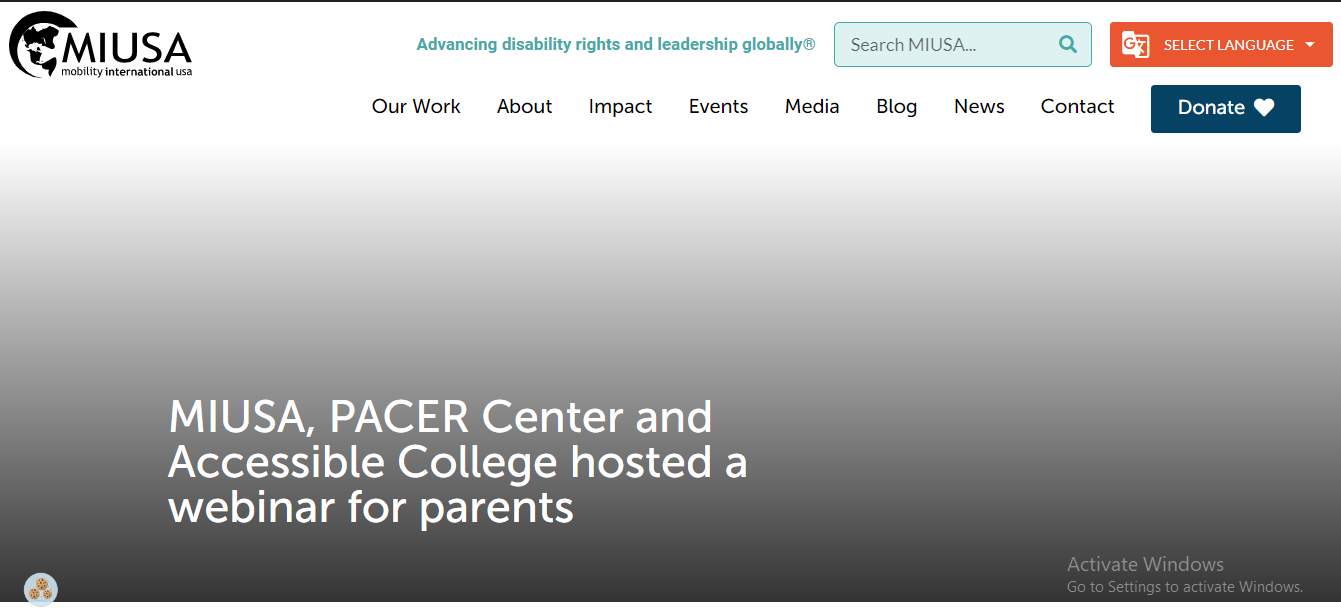Open the cookie consent widget

point(41,588)
